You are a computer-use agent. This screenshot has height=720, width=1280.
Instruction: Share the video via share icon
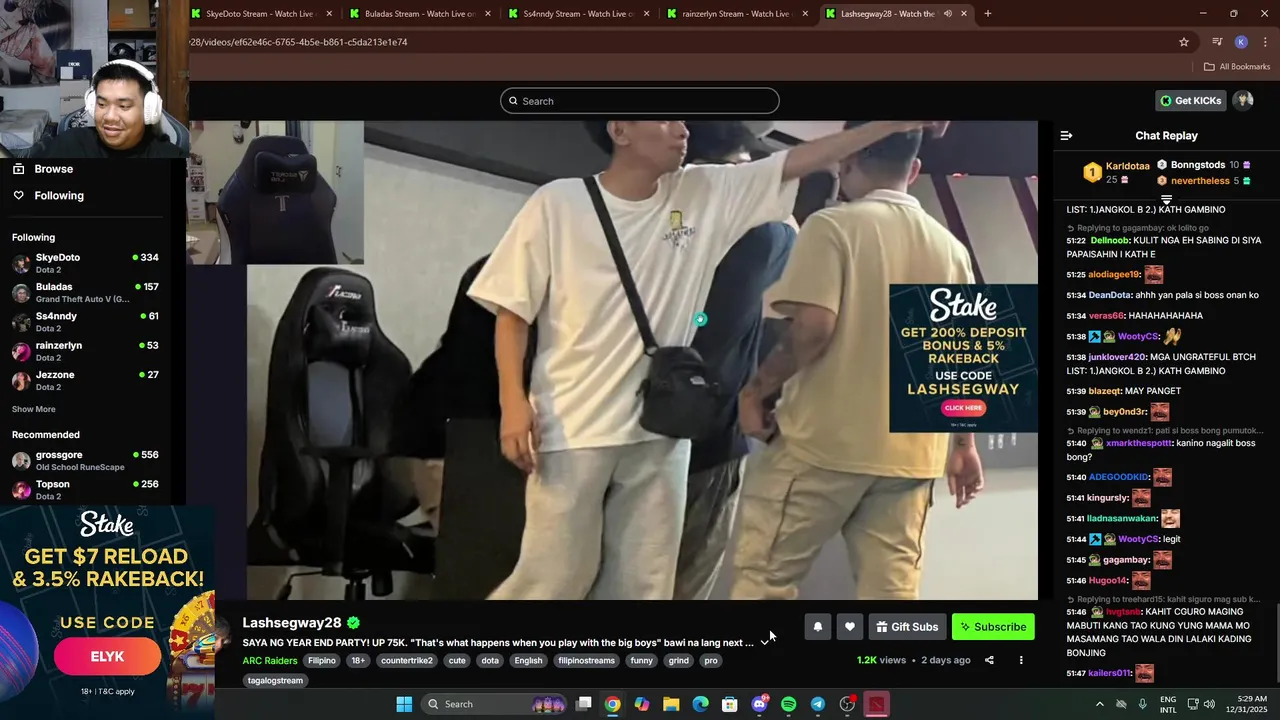[989, 660]
